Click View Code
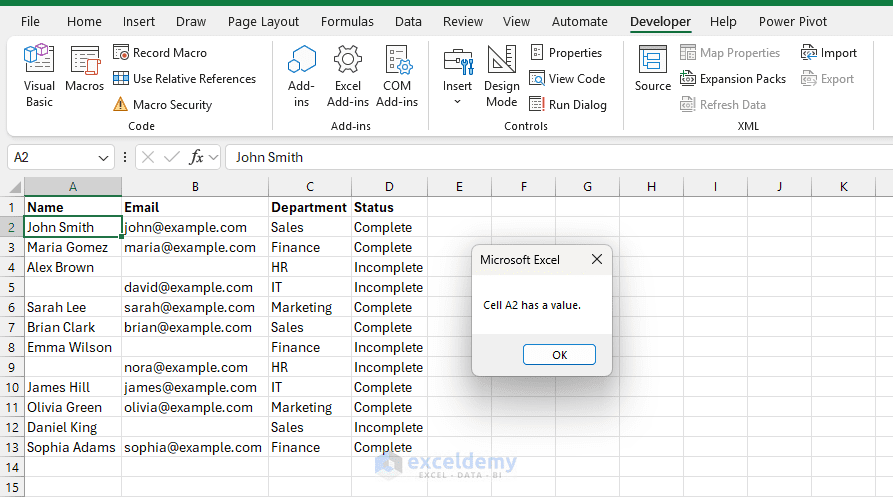 click(567, 79)
